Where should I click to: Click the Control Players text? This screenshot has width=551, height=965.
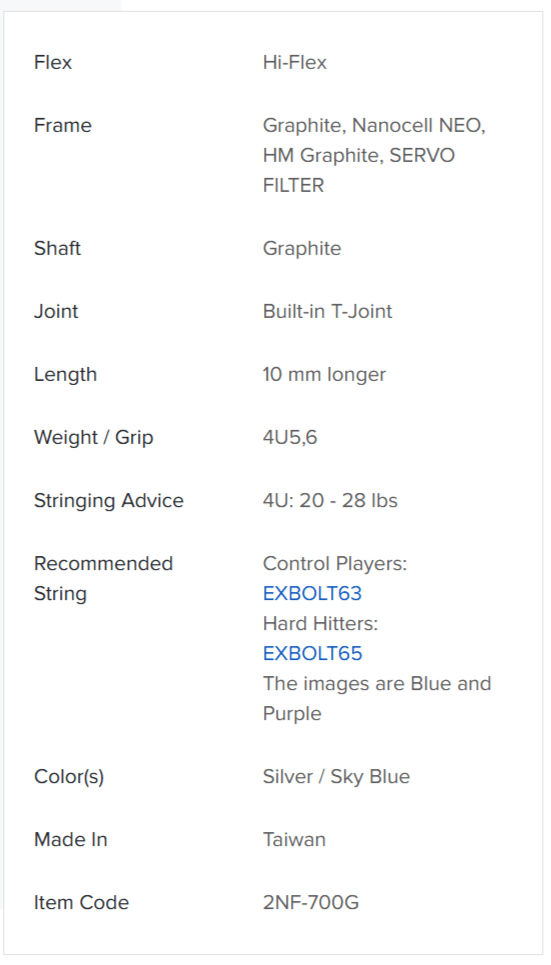coord(335,563)
